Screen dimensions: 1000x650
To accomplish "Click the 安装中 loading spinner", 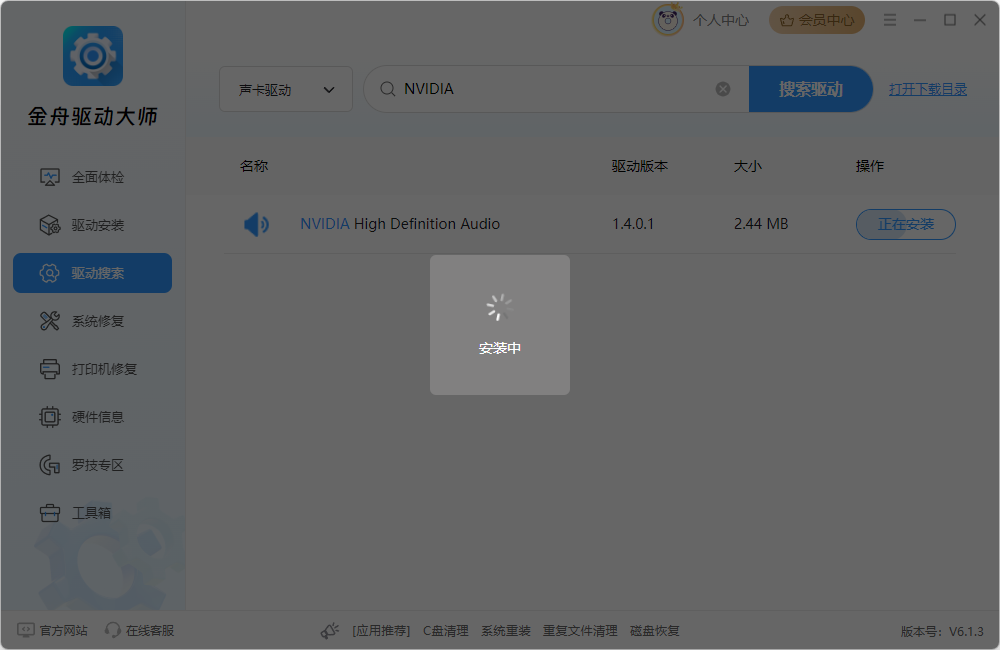I will (499, 307).
